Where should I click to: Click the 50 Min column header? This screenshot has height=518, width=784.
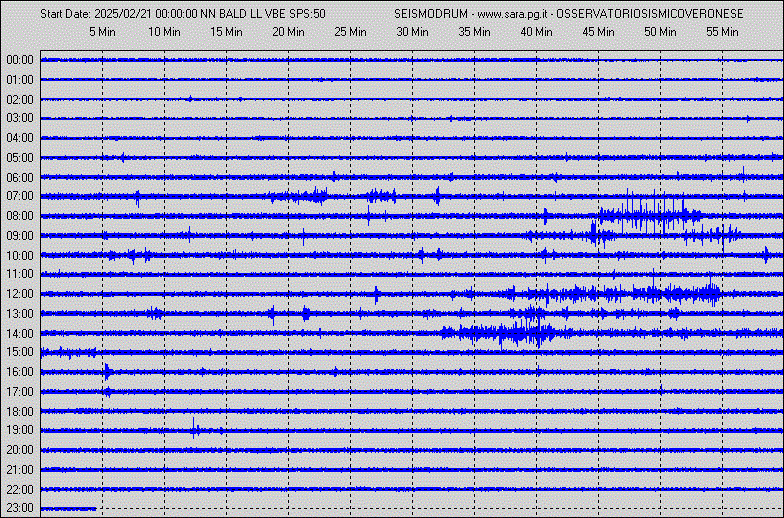pos(660,32)
